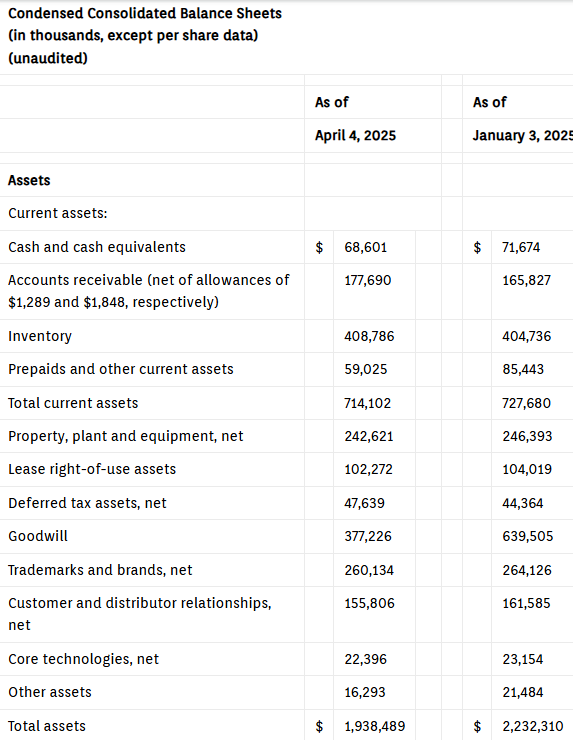Click Prepaids and other current assets label
Image resolution: width=573 pixels, height=740 pixels.
coord(121,369)
